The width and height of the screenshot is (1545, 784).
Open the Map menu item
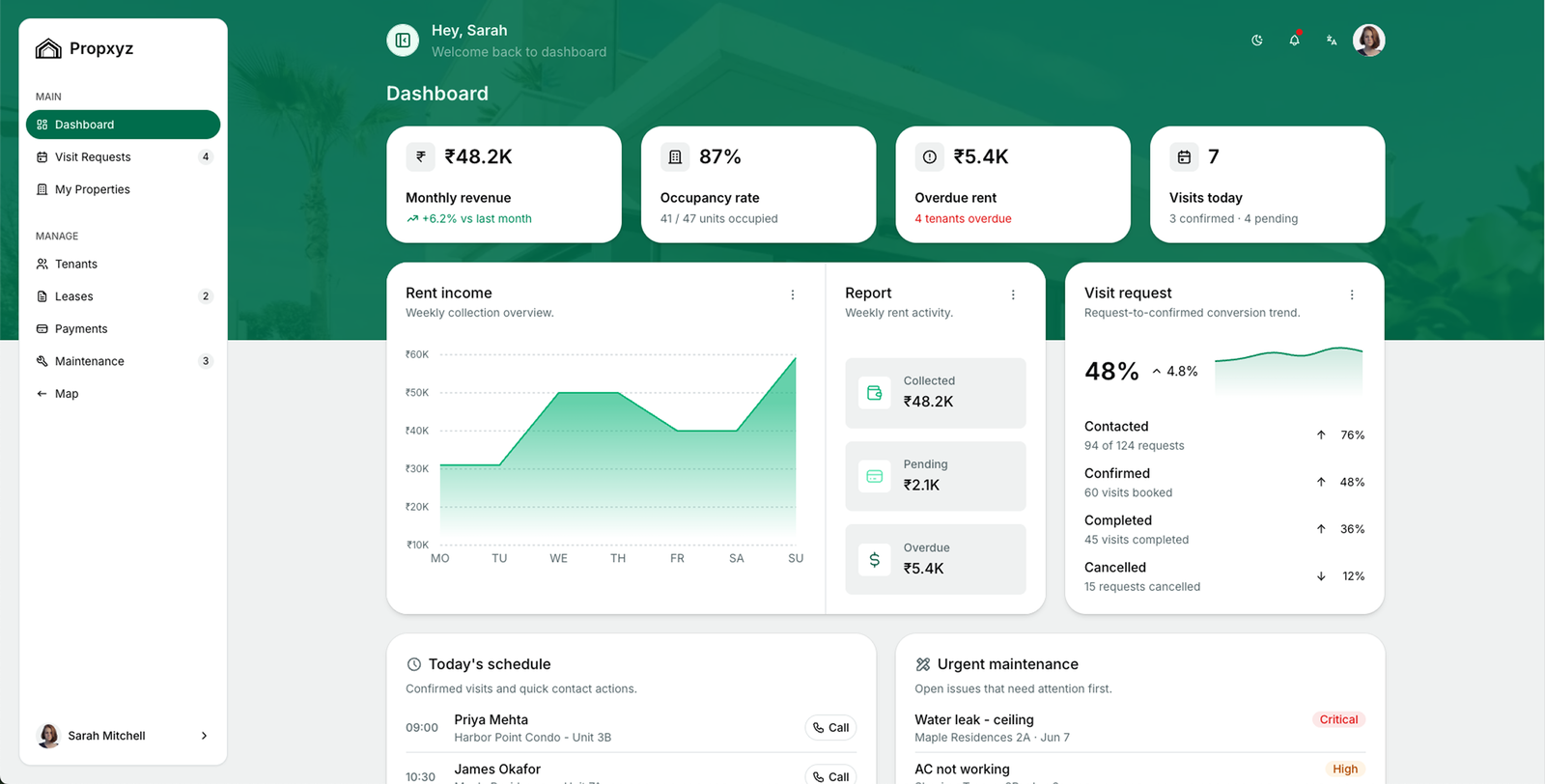point(124,394)
